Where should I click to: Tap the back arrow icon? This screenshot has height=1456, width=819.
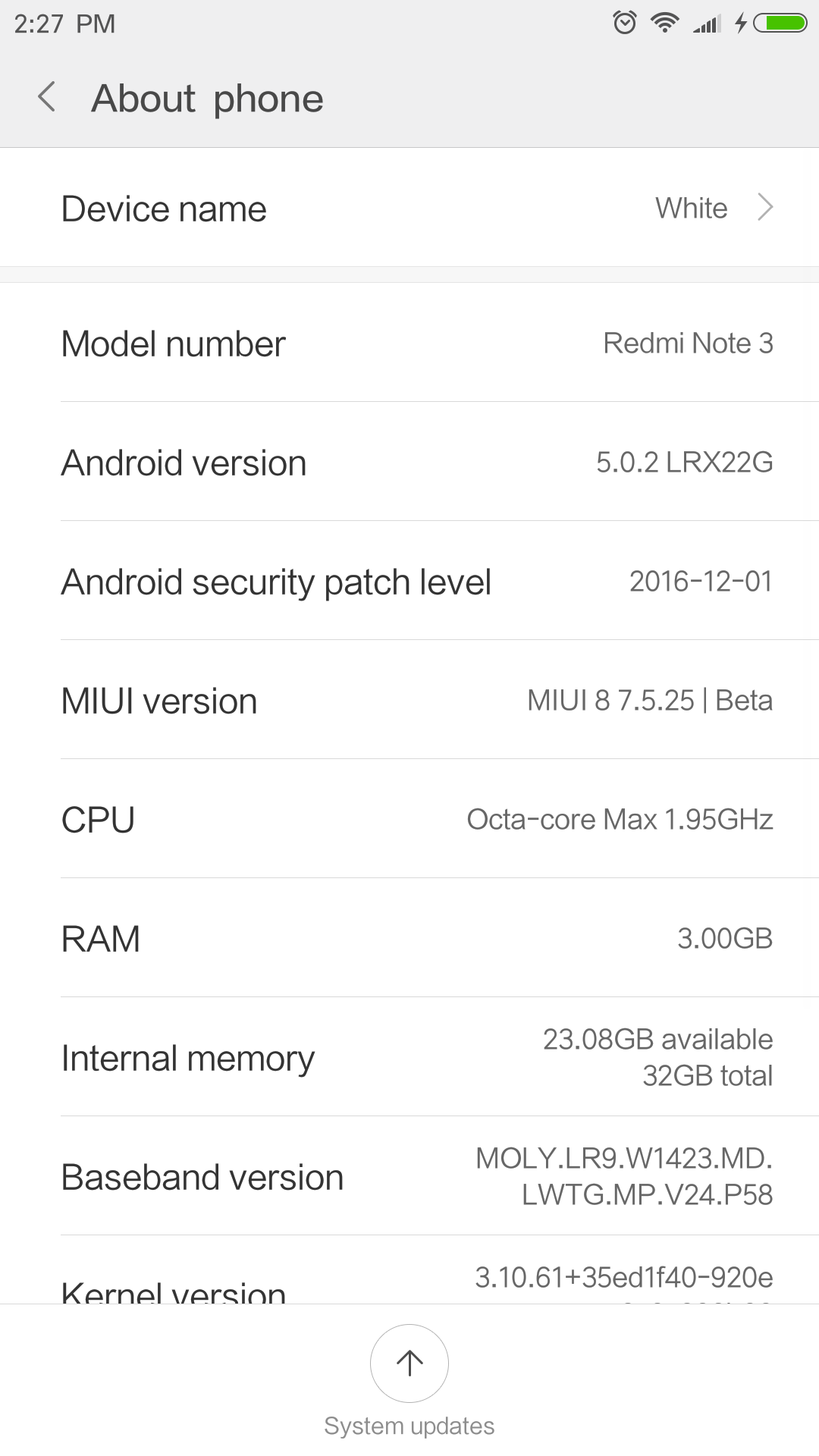point(47,97)
